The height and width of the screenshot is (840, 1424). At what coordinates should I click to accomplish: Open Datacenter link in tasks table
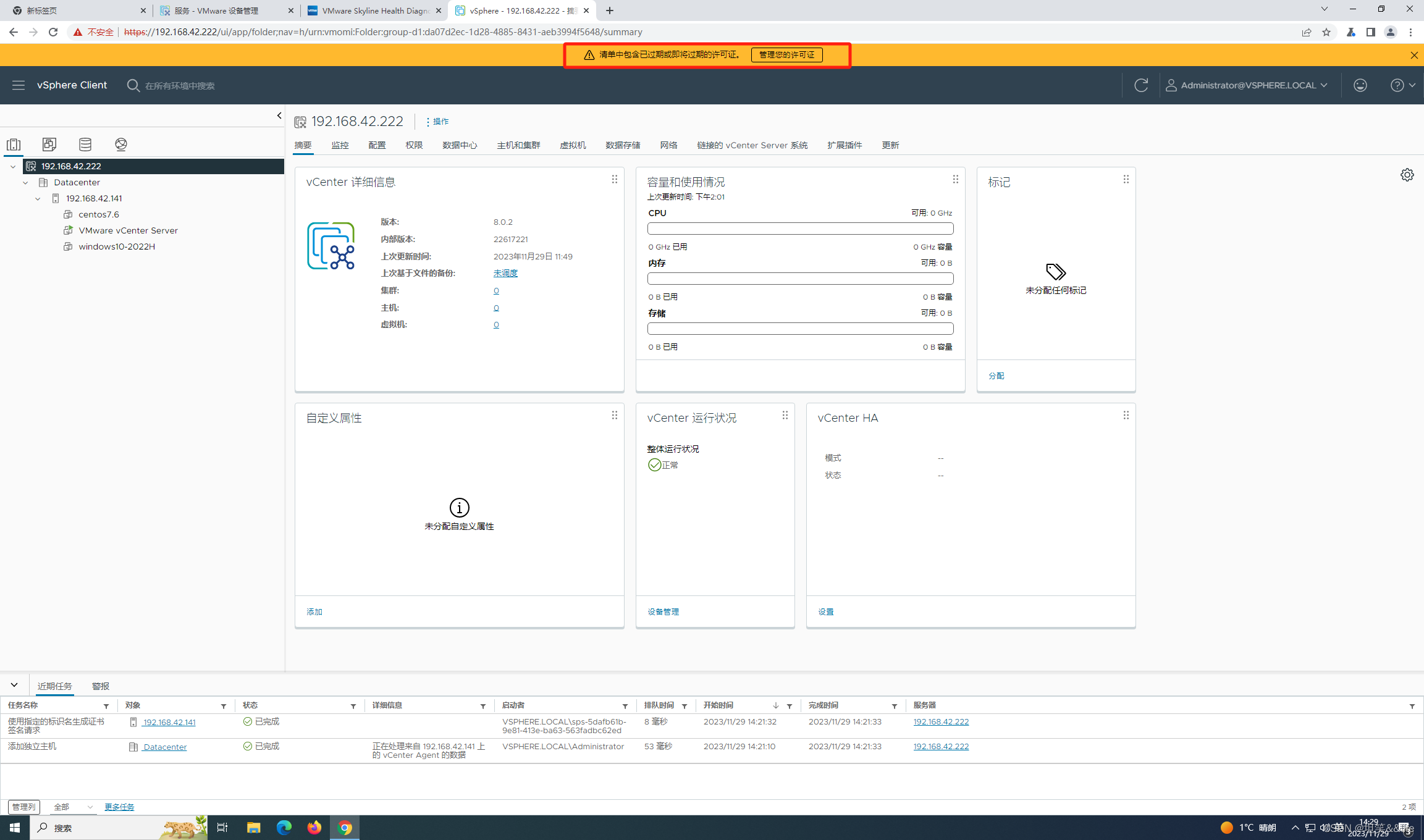pyautogui.click(x=165, y=747)
